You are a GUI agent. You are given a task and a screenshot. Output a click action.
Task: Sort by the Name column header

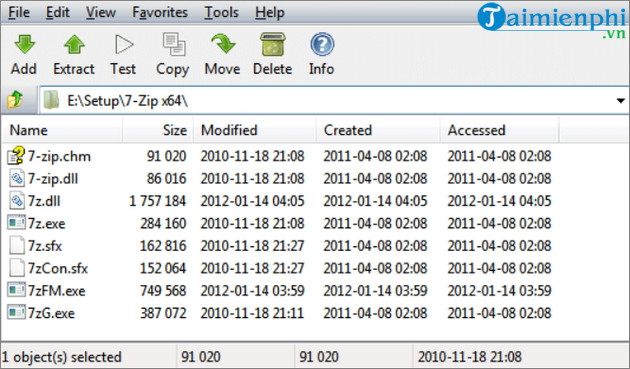[x=62, y=130]
